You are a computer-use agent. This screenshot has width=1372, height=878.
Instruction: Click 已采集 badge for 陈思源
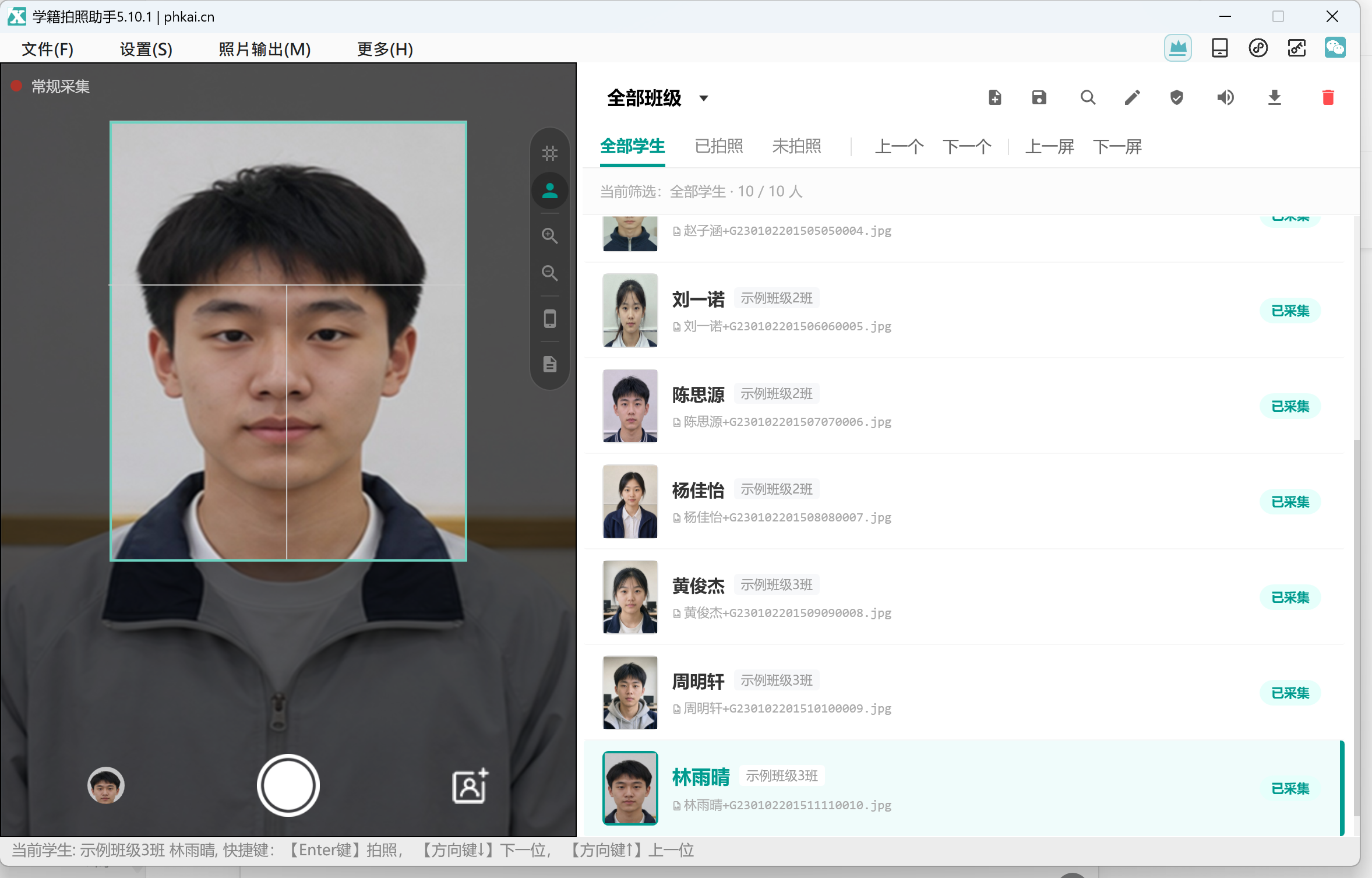click(x=1290, y=406)
